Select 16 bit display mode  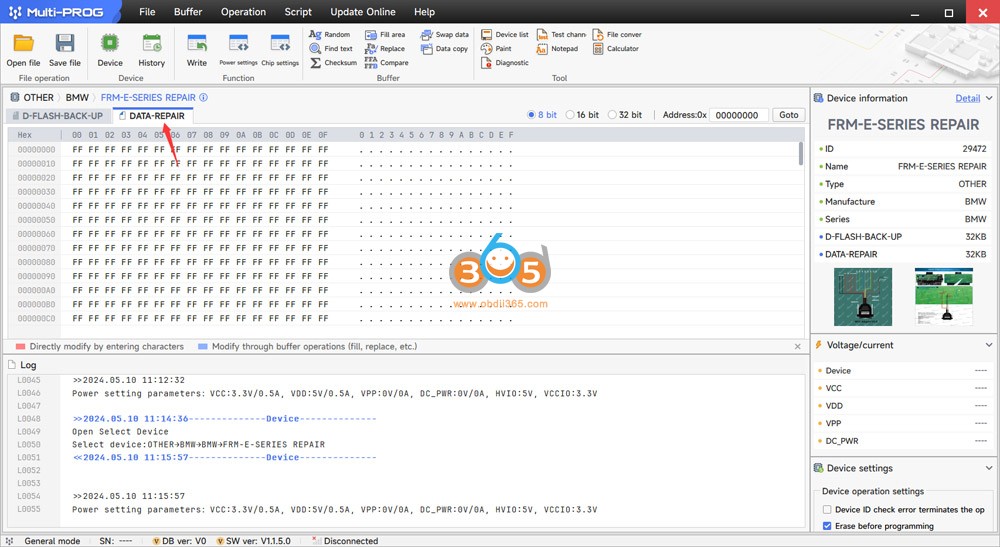pos(582,115)
